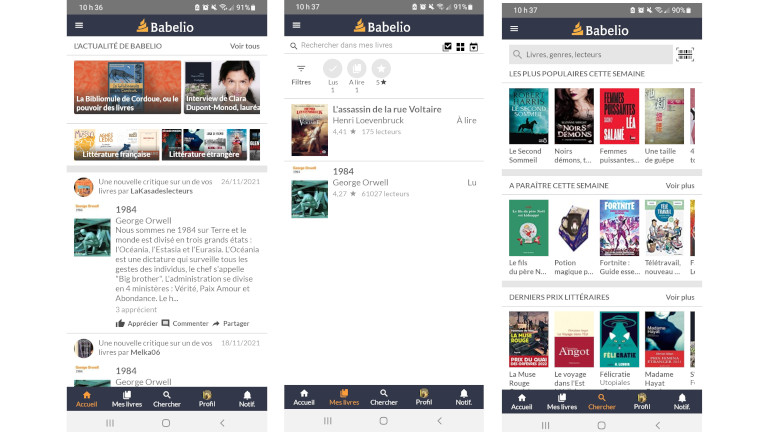Open Chercher tab on the first screen
Screen dimensions: 768x432
pyautogui.click(x=167, y=399)
